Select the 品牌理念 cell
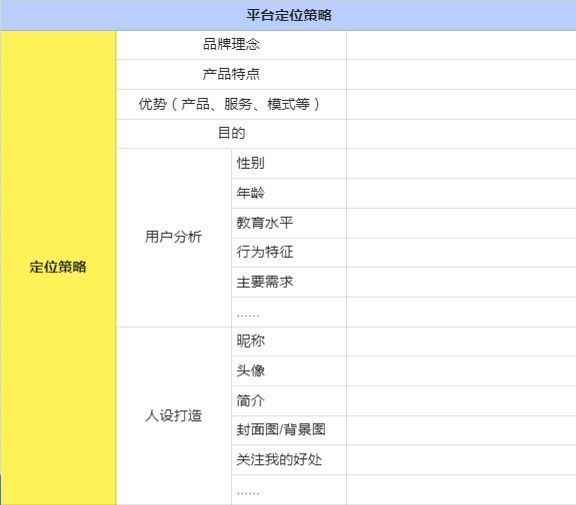Image resolution: width=576 pixels, height=505 pixels. tap(231, 45)
